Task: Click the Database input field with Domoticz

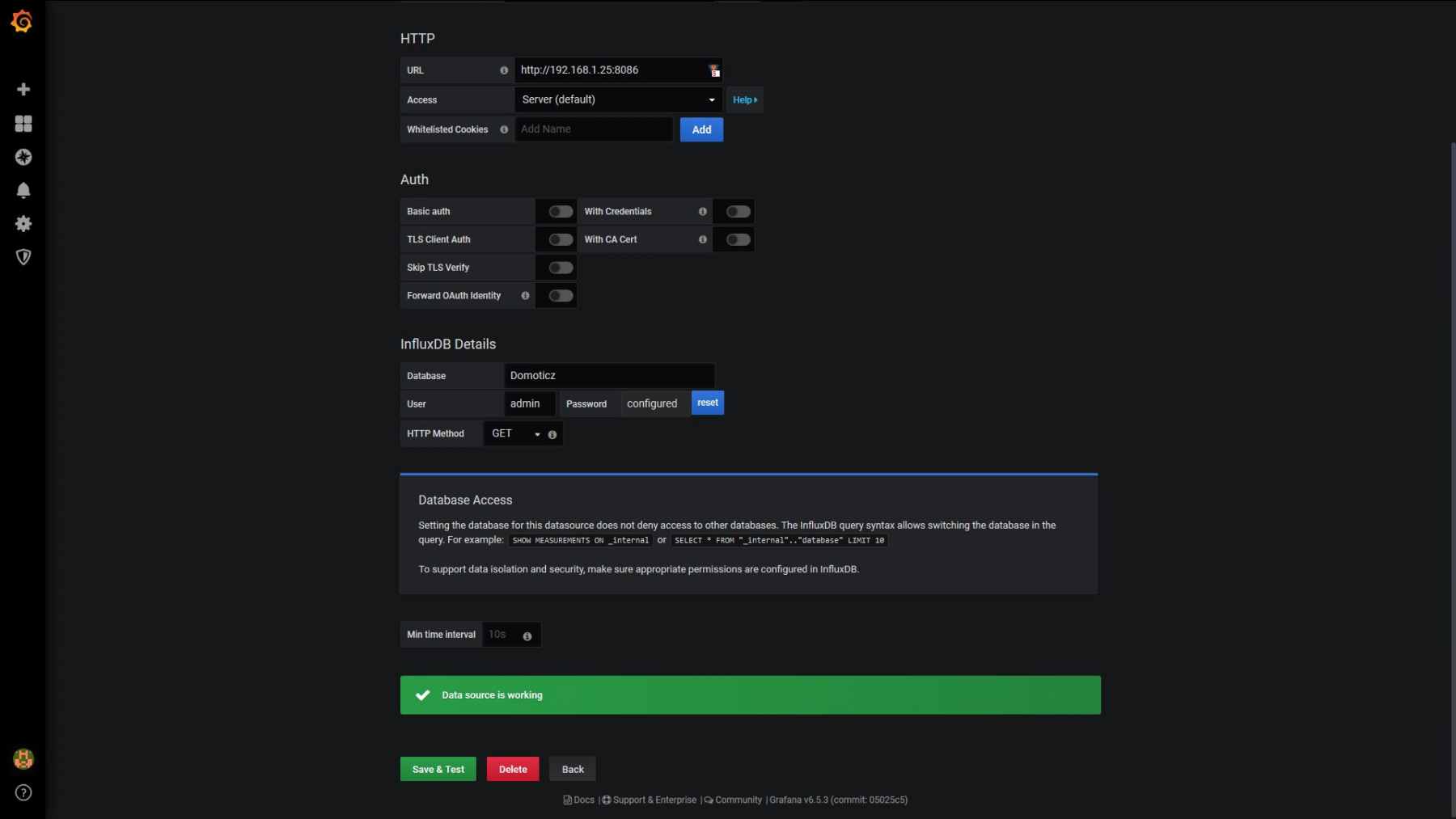Action: tap(608, 376)
